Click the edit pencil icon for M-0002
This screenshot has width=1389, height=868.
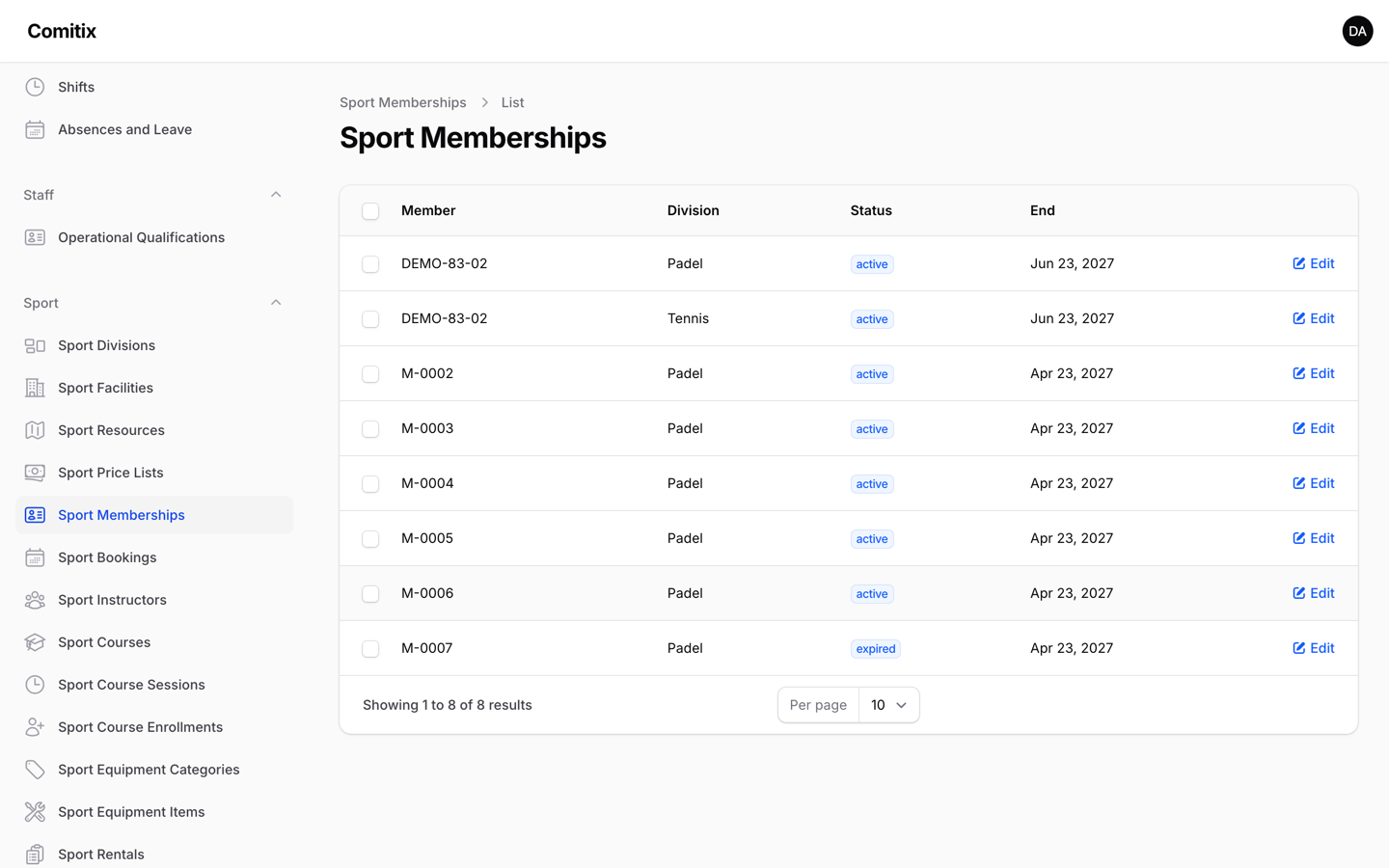click(1299, 373)
